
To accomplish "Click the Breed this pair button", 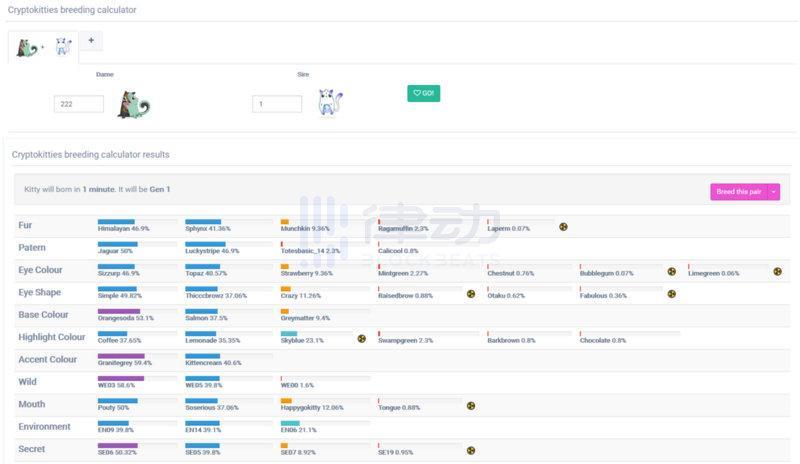I will pyautogui.click(x=739, y=192).
